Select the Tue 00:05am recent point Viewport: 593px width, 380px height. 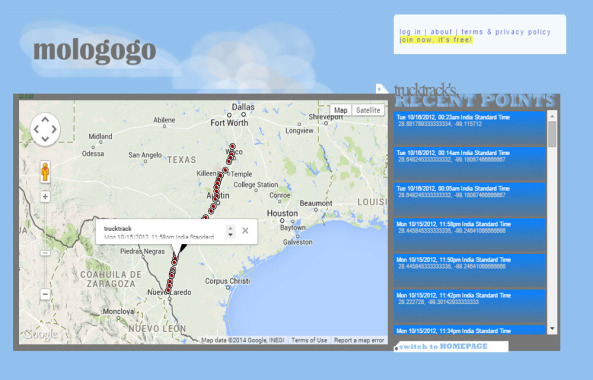point(469,199)
